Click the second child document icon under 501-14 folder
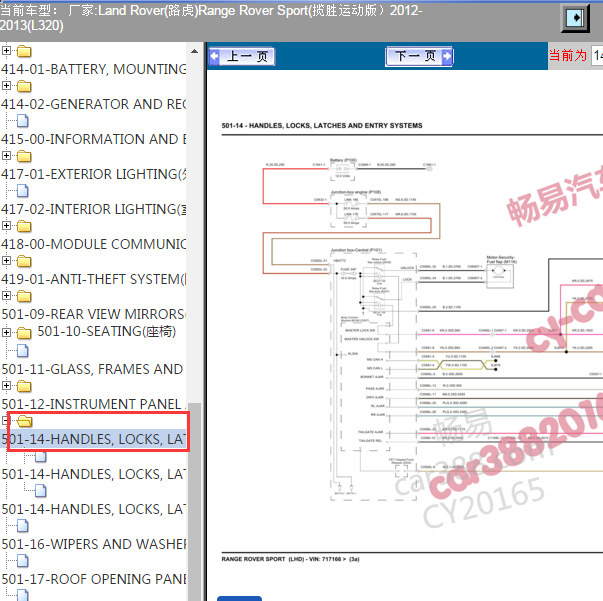 (41, 490)
